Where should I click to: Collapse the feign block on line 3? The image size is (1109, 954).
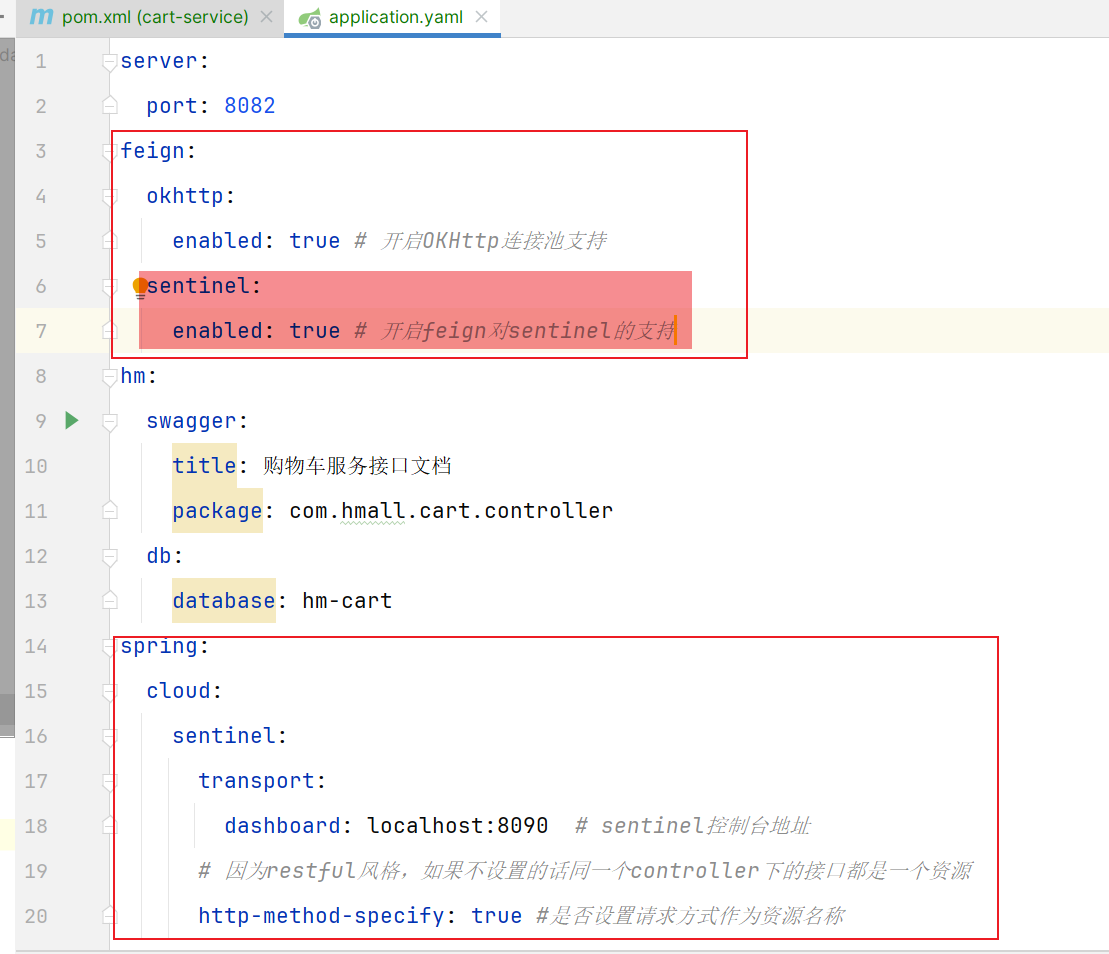click(110, 152)
